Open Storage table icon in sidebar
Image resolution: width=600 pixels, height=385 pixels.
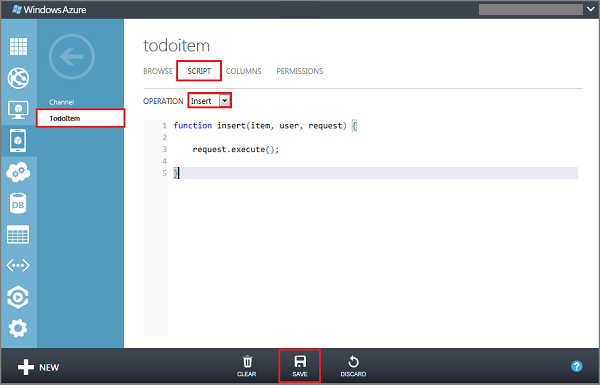point(18,235)
